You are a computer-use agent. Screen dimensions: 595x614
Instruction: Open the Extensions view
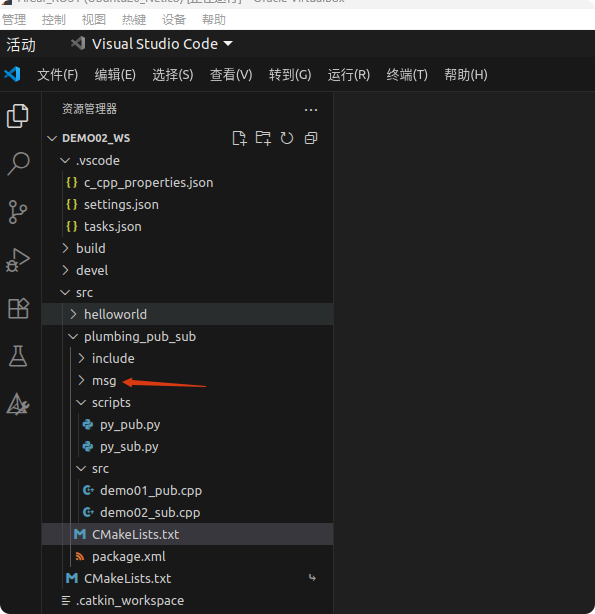pyautogui.click(x=18, y=309)
